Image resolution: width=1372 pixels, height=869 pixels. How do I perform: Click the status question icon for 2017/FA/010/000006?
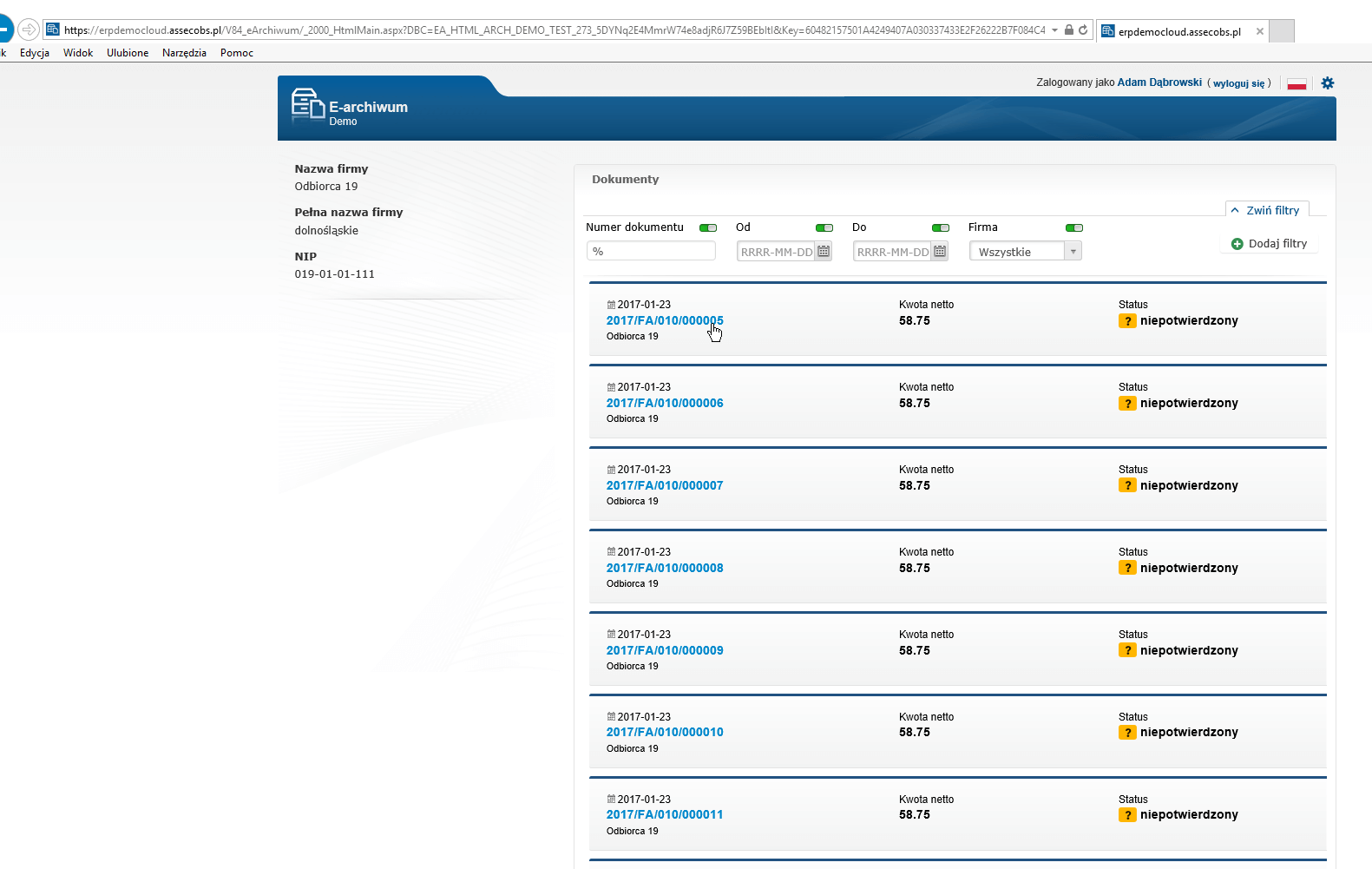(x=1127, y=404)
